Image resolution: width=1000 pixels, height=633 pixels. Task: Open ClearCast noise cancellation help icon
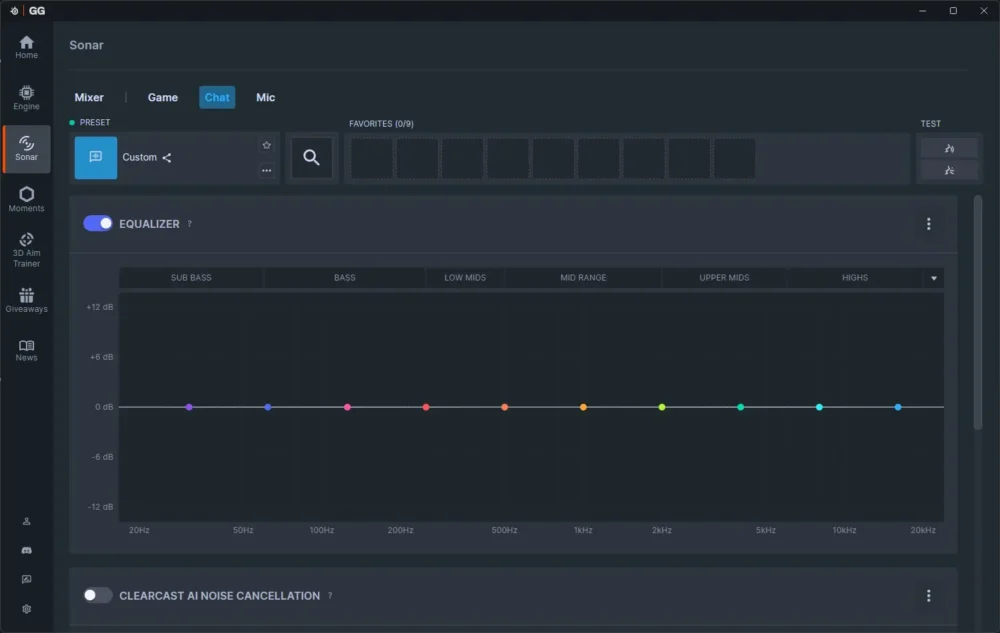click(x=330, y=595)
